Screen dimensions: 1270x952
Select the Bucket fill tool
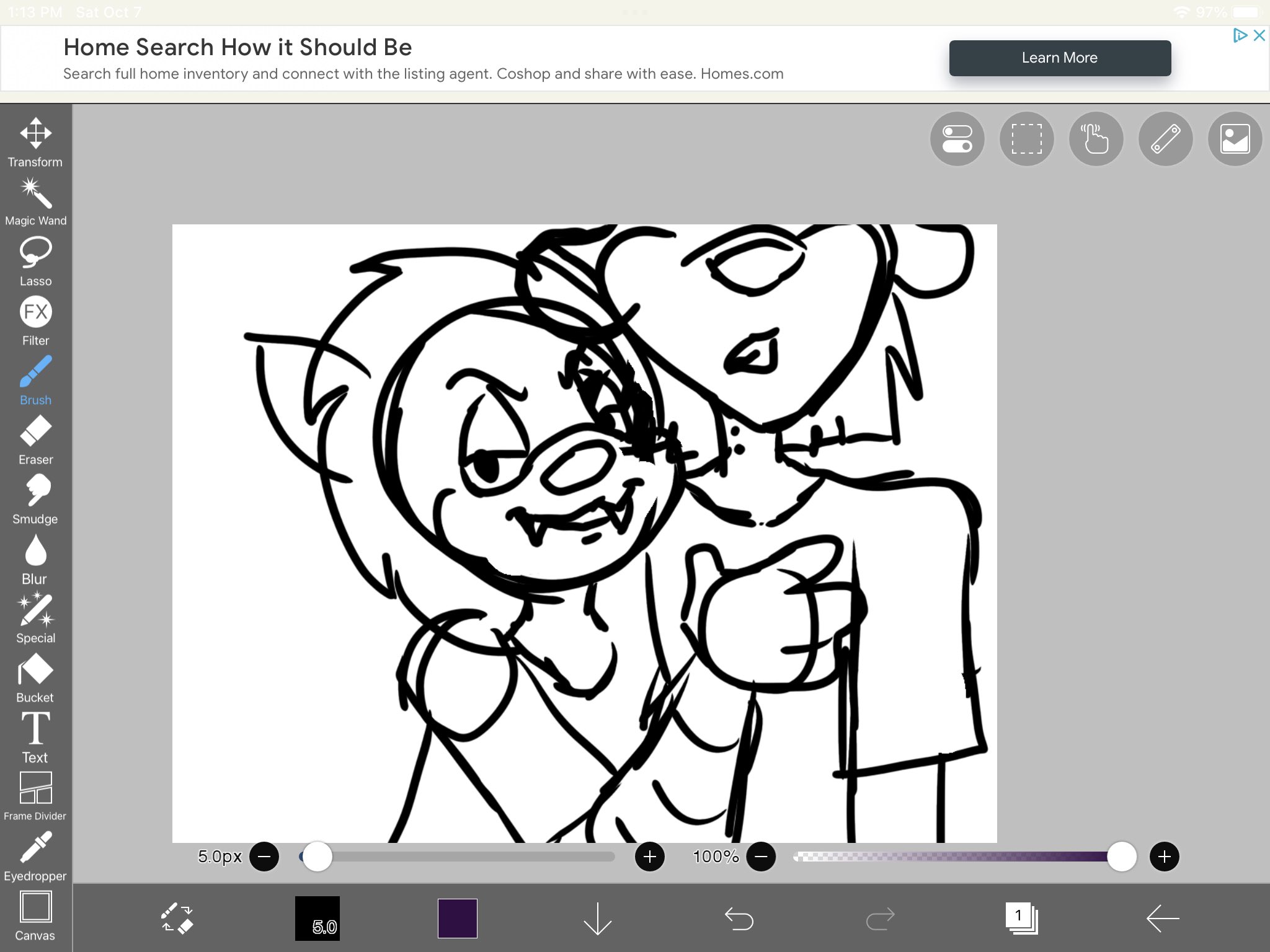point(35,678)
